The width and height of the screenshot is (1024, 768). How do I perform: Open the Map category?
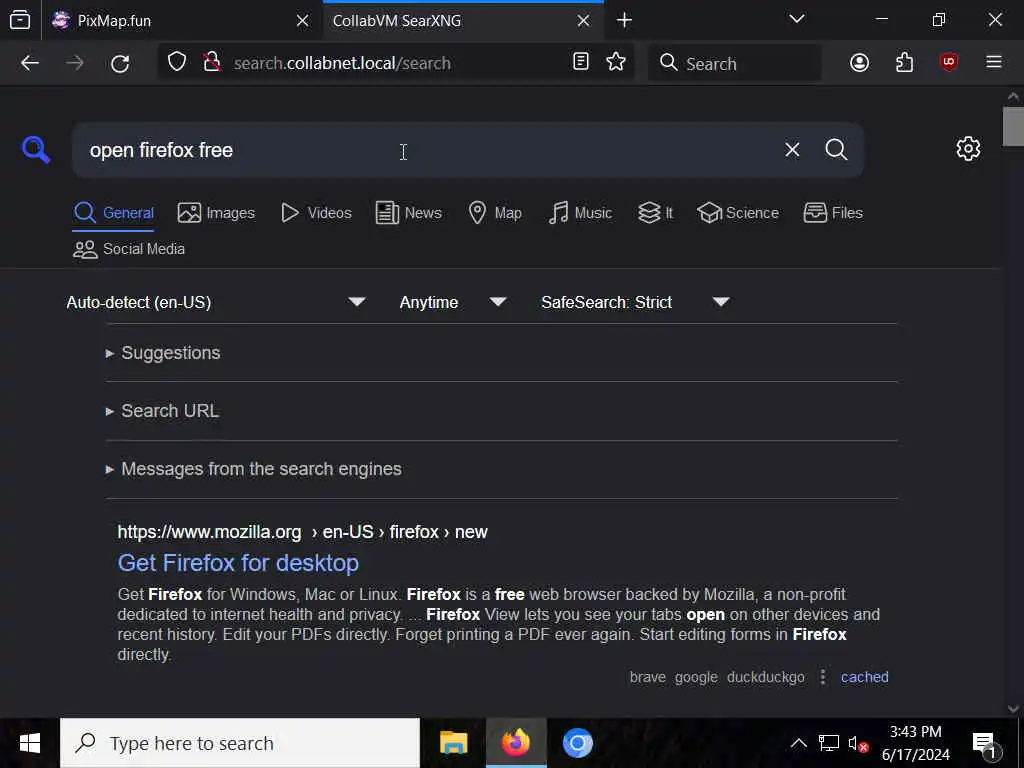pos(495,213)
